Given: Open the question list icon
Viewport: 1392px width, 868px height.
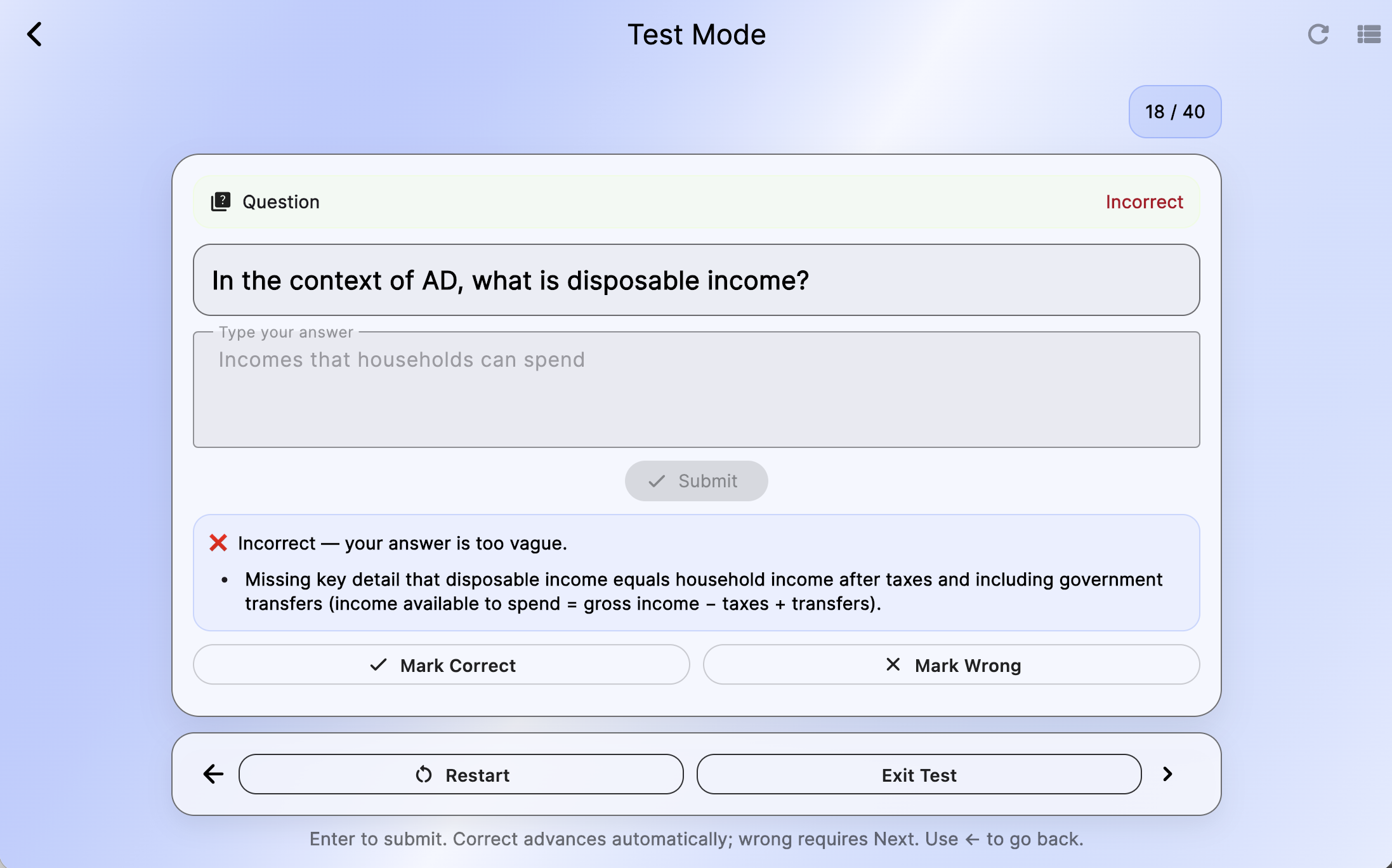Looking at the screenshot, I should 1369,34.
